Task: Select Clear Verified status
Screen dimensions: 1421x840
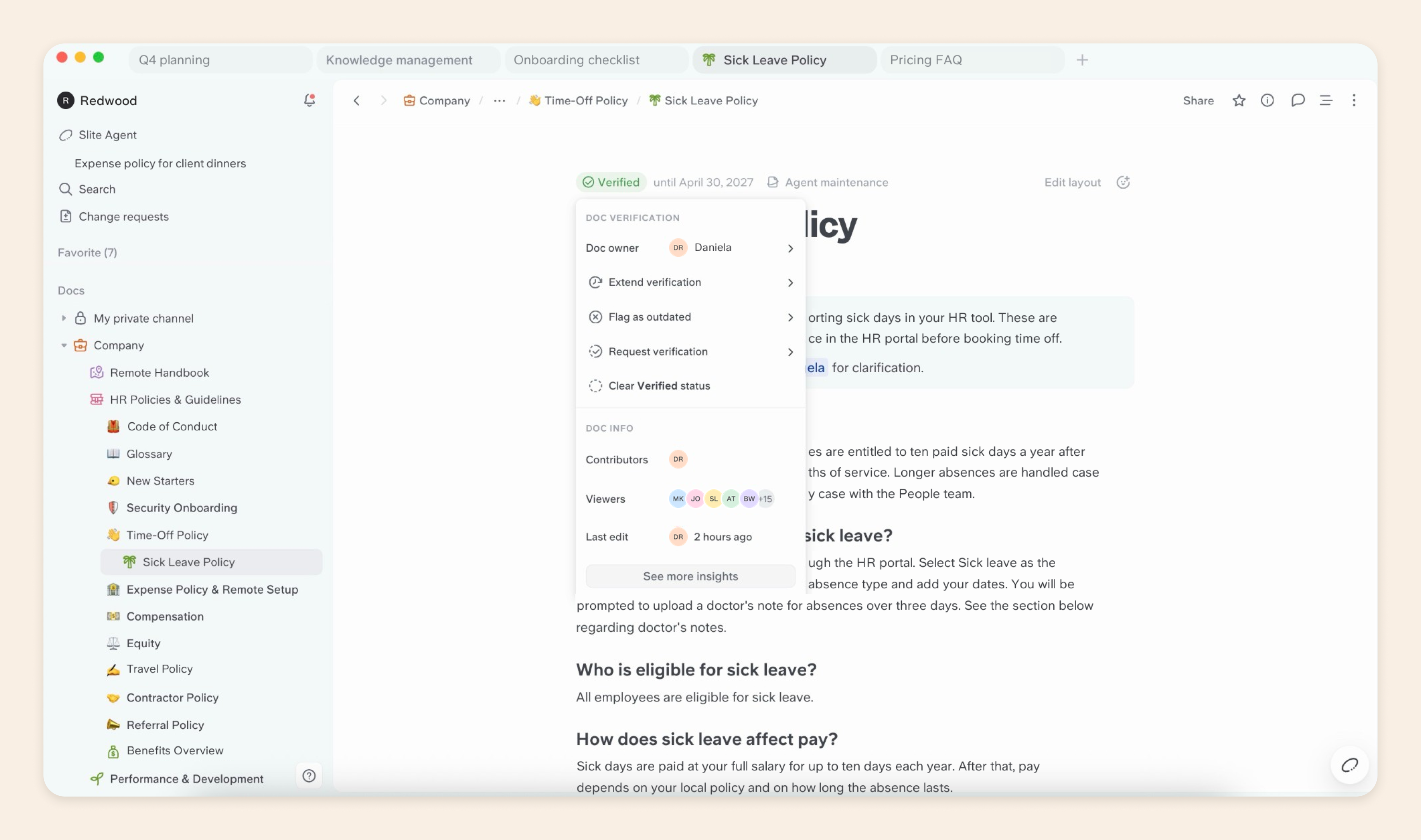Action: click(690, 386)
